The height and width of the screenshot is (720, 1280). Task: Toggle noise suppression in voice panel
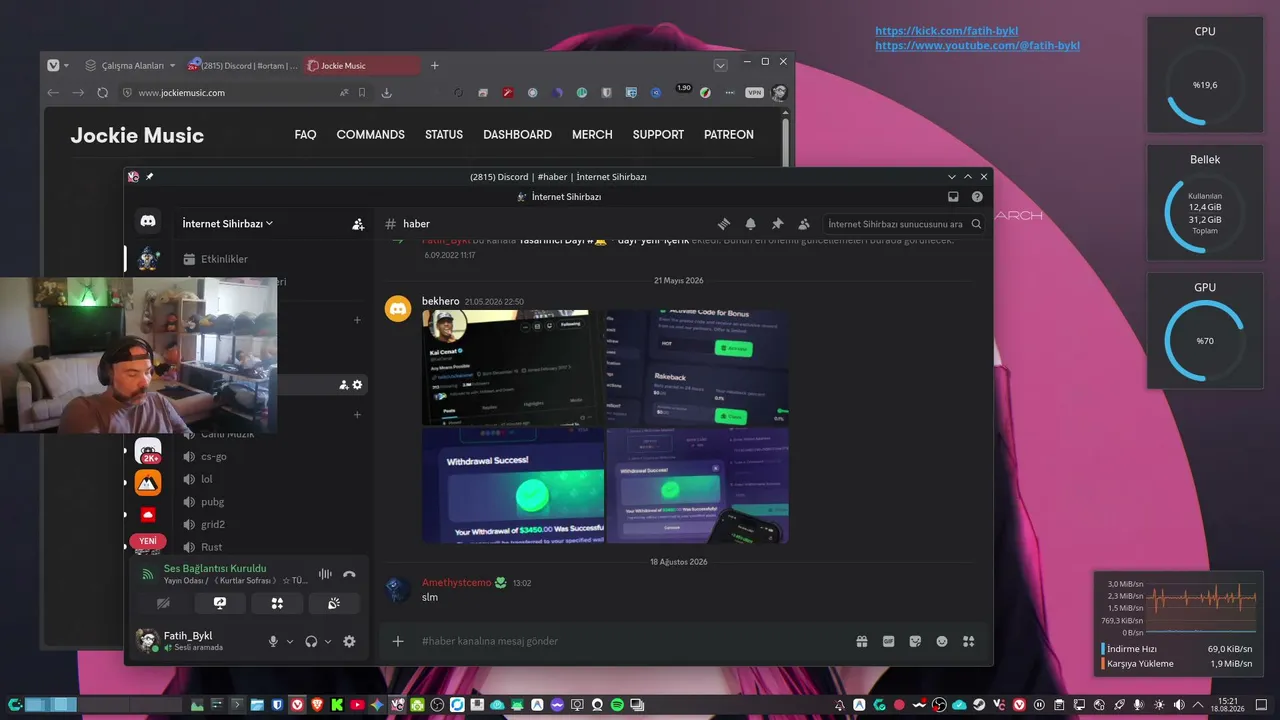325,574
